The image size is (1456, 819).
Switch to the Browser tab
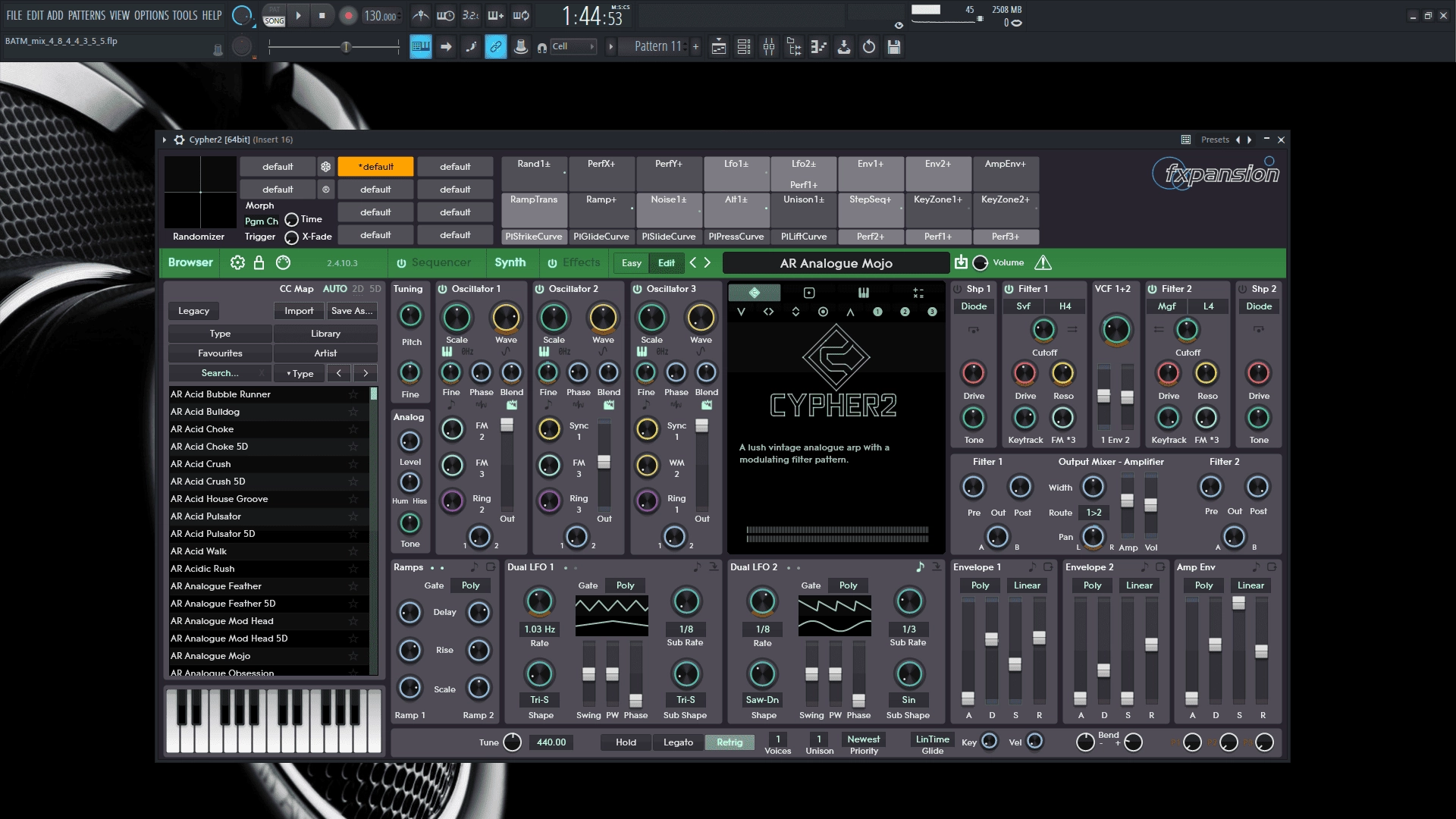190,262
